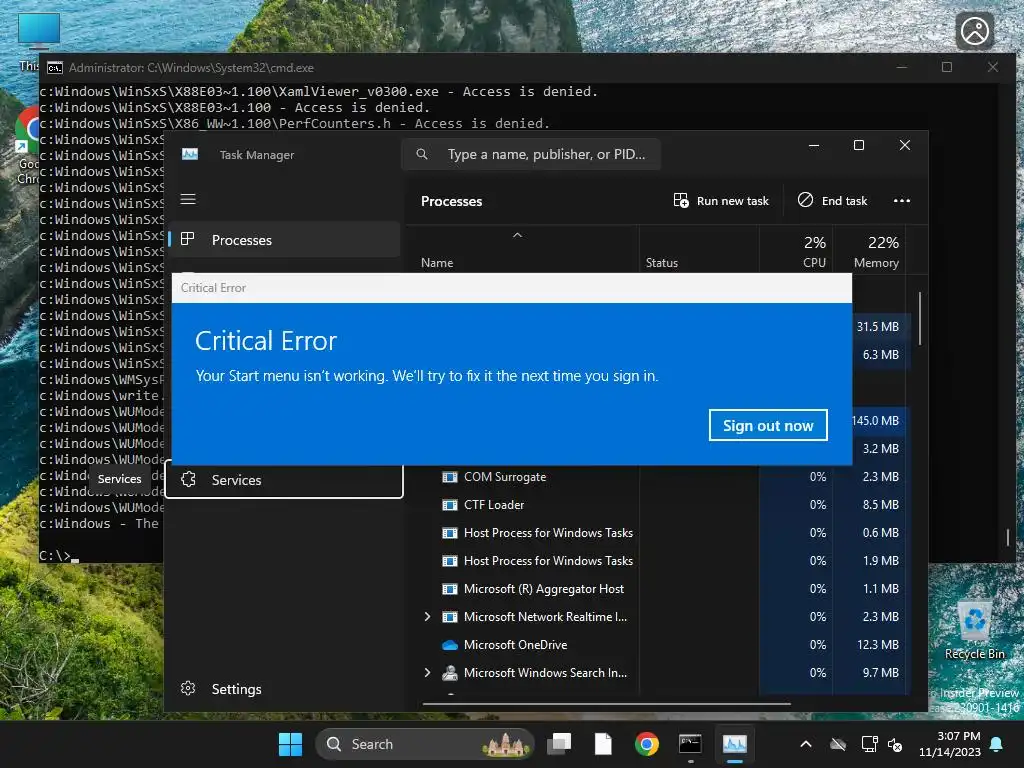Click the Settings gear icon in Task Manager
The width and height of the screenshot is (1024, 768).
click(188, 688)
